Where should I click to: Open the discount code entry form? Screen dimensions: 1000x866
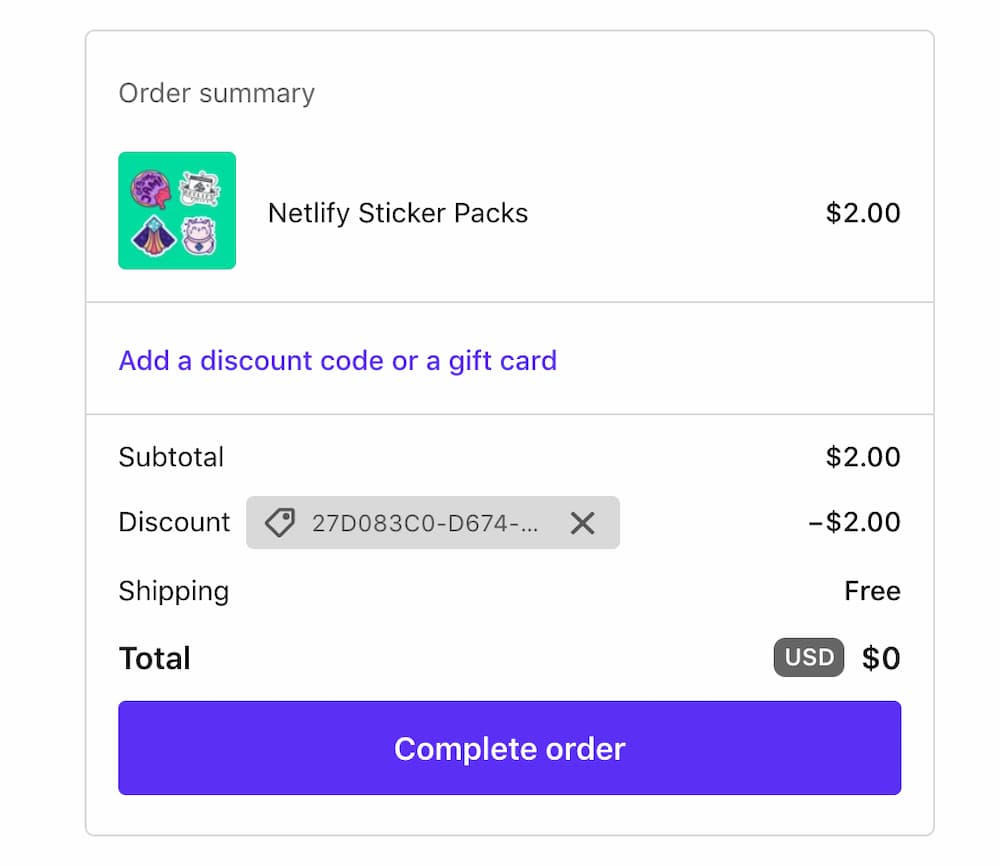pyautogui.click(x=337, y=360)
